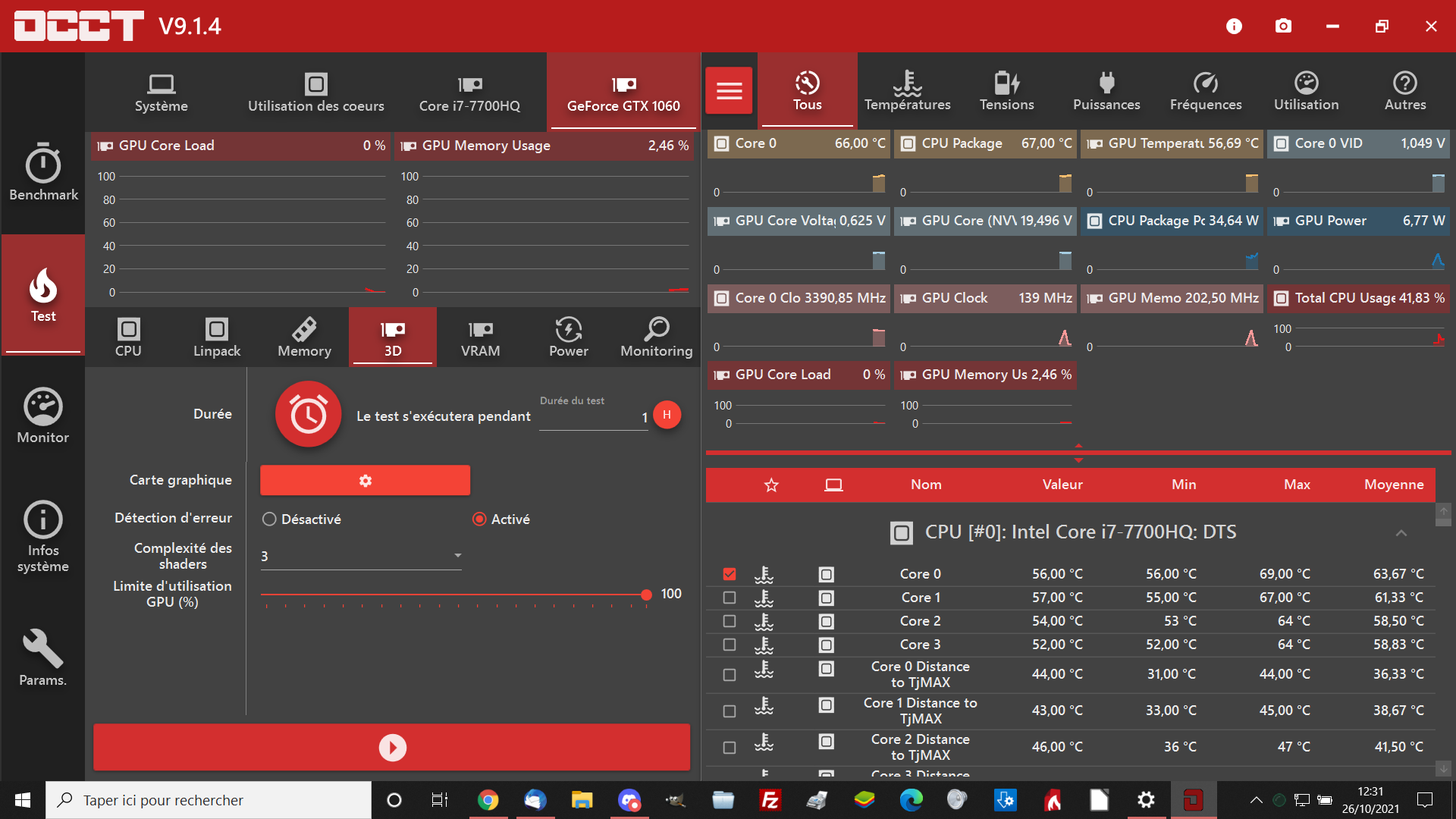Open the Benchmark section in sidebar

click(x=43, y=173)
